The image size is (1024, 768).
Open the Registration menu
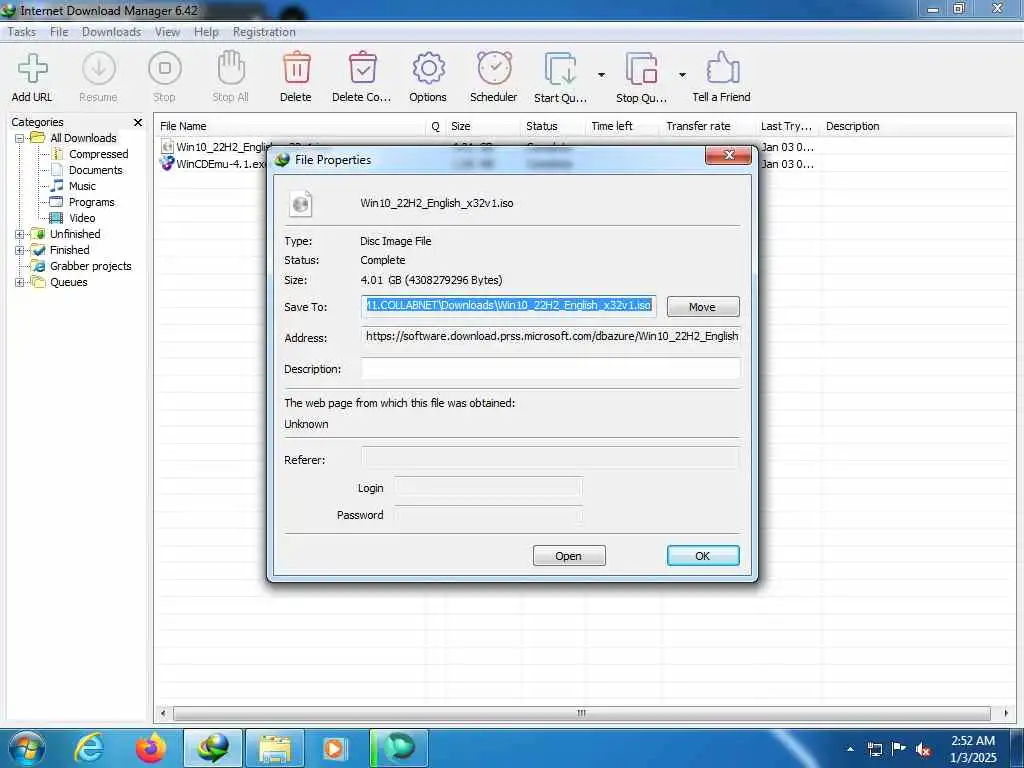(x=264, y=32)
